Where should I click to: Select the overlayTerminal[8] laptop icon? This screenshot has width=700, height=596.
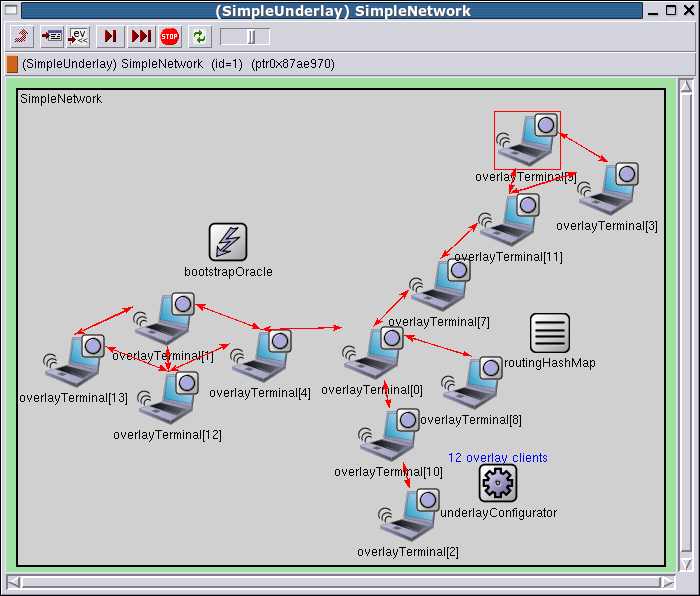472,383
